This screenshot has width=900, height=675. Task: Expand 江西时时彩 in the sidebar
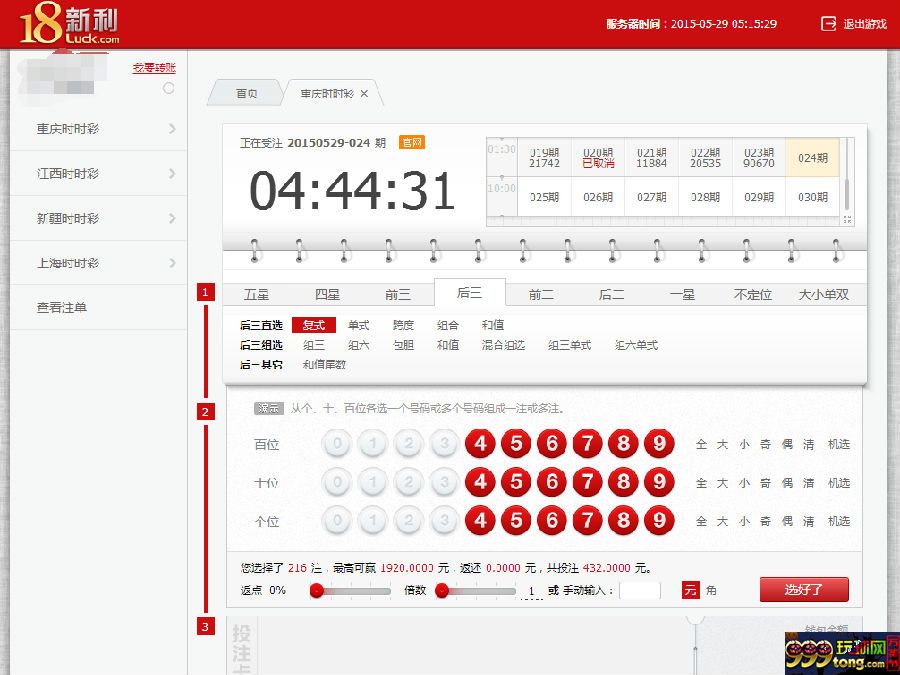point(99,173)
